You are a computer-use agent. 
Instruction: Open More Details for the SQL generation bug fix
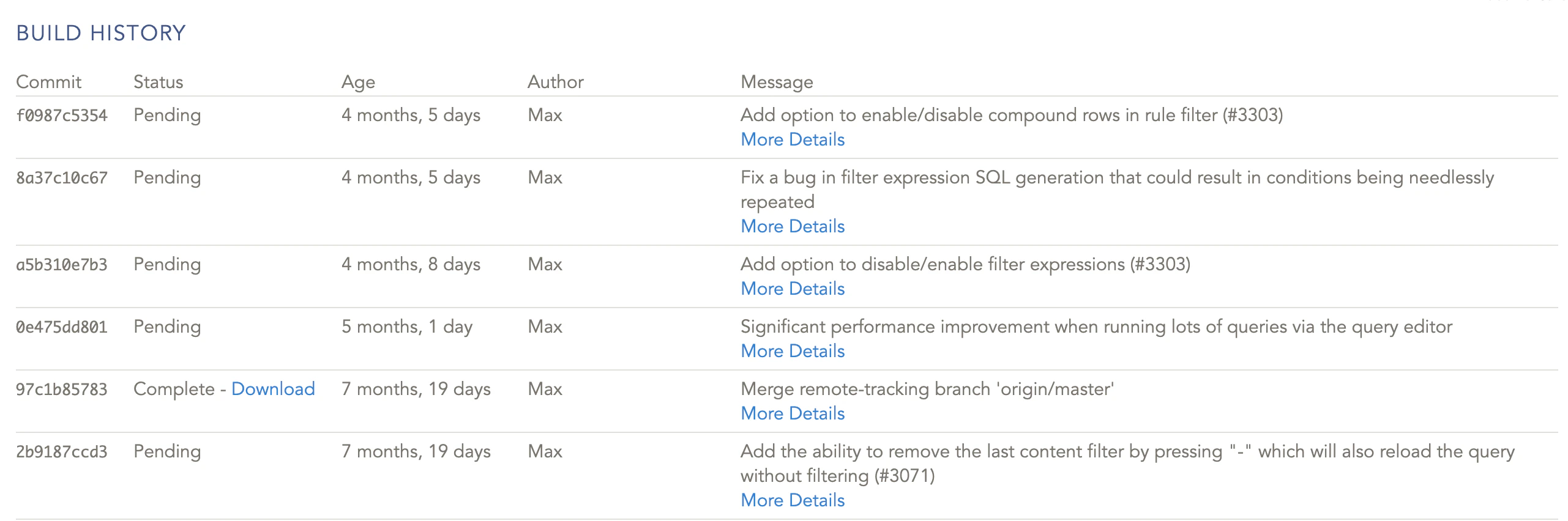tap(792, 226)
